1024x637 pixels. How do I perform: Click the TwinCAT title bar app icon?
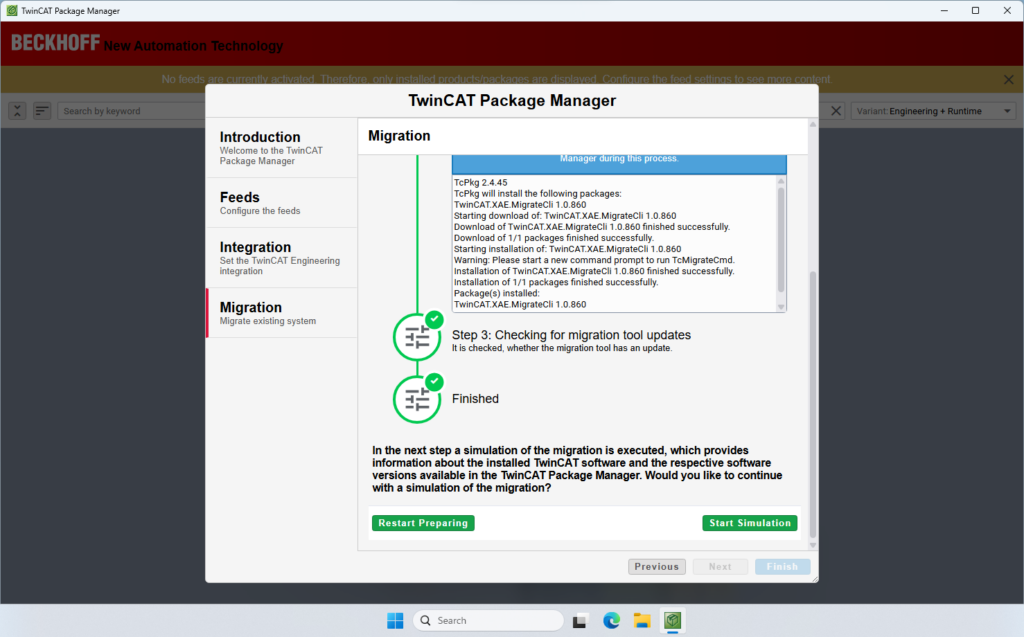tap(12, 10)
